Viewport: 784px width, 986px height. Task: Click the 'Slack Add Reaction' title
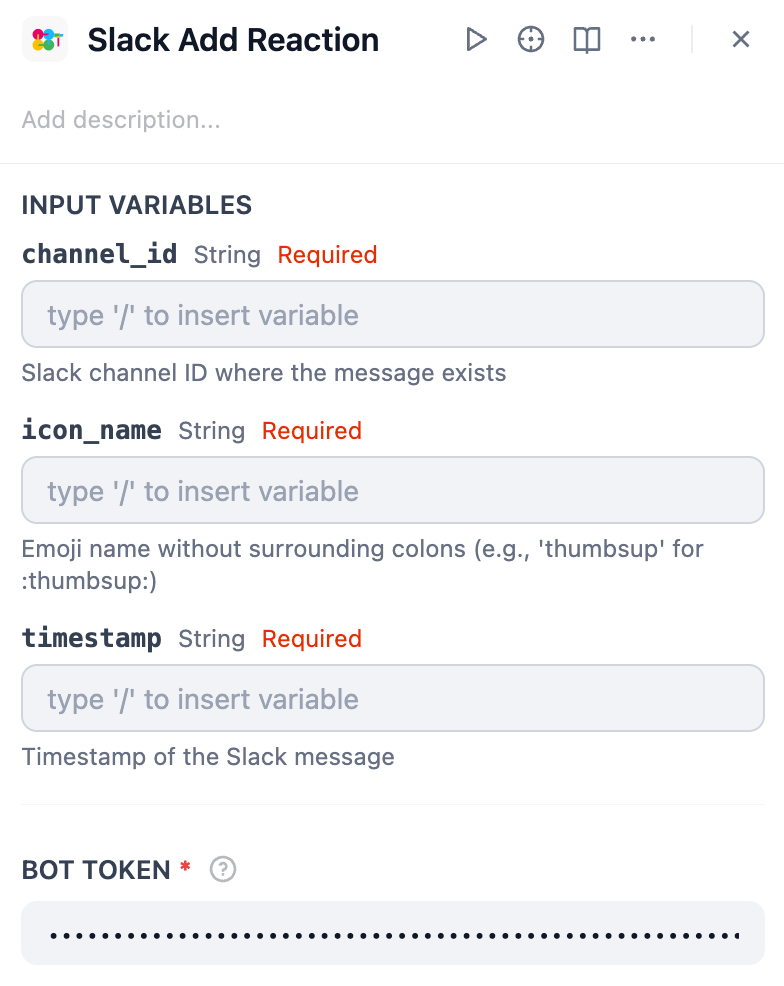[x=233, y=40]
